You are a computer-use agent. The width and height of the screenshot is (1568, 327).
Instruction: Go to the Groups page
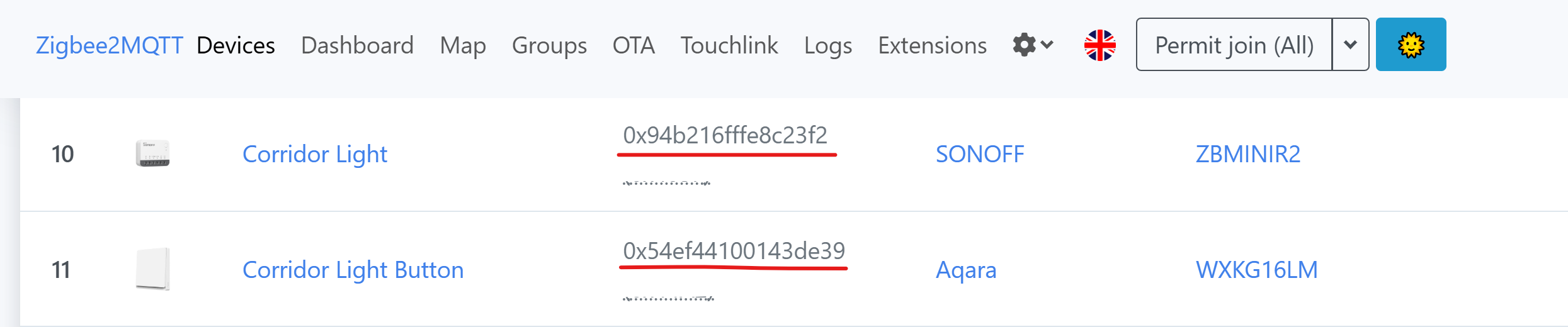(549, 45)
